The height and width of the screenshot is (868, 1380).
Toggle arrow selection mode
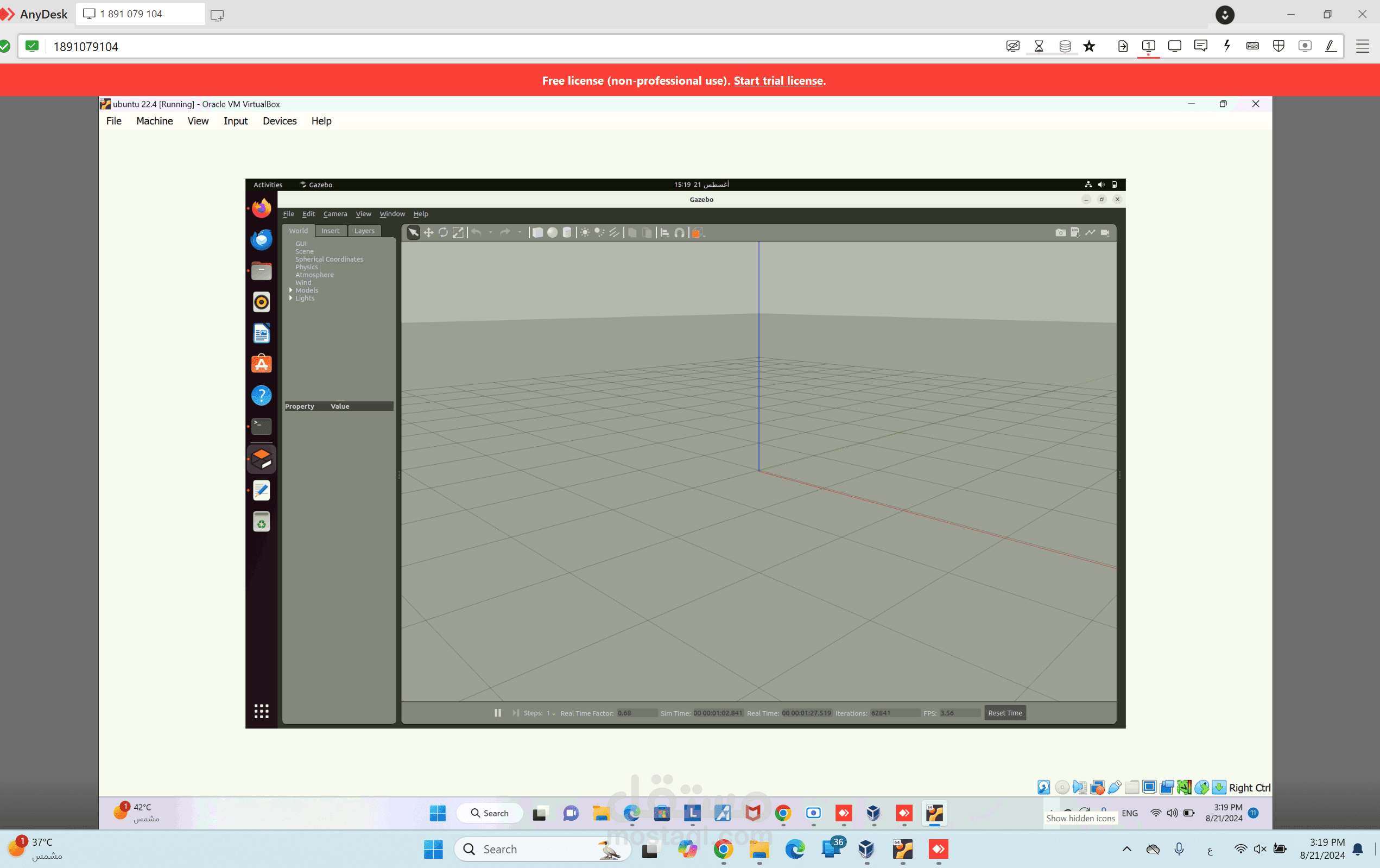tap(413, 233)
